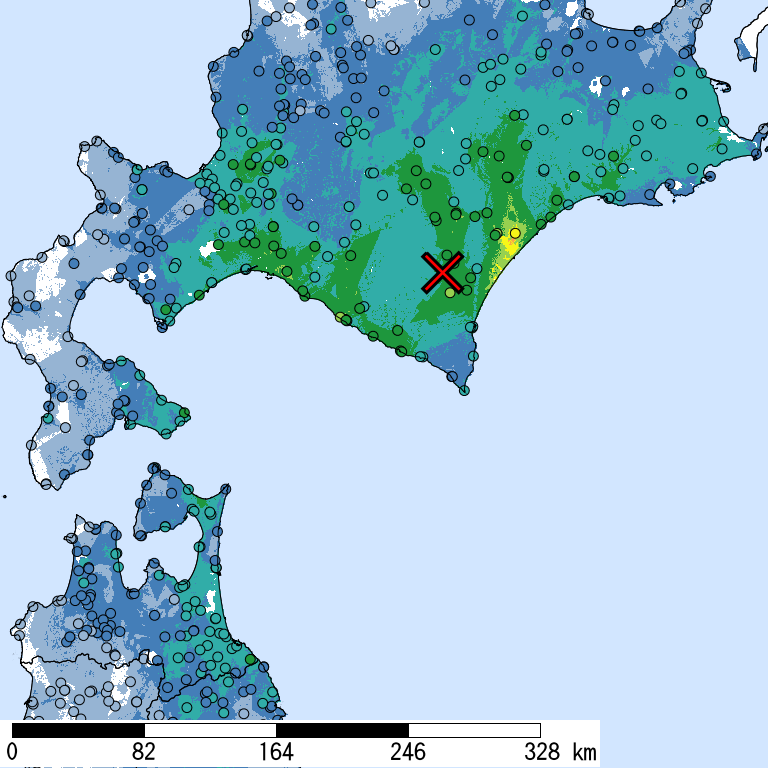Click station at tip of northeastern axe-shaped peninsula
The width and height of the screenshot is (768, 768).
[224, 489]
